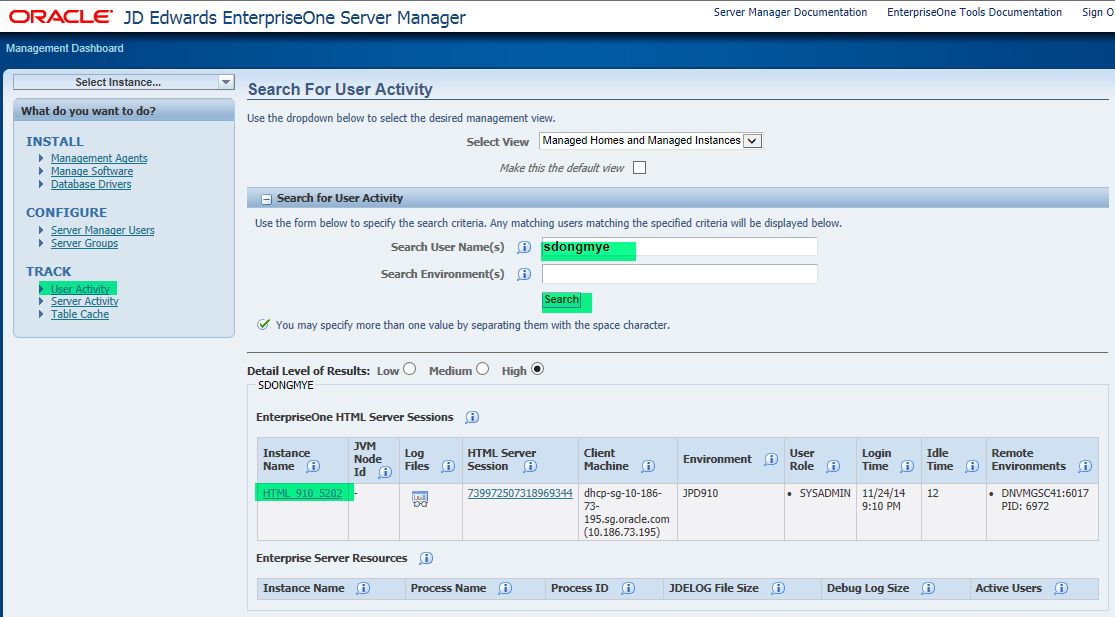Open session 739972507318969344 link
Viewport: 1115px width, 617px height.
tap(520, 493)
